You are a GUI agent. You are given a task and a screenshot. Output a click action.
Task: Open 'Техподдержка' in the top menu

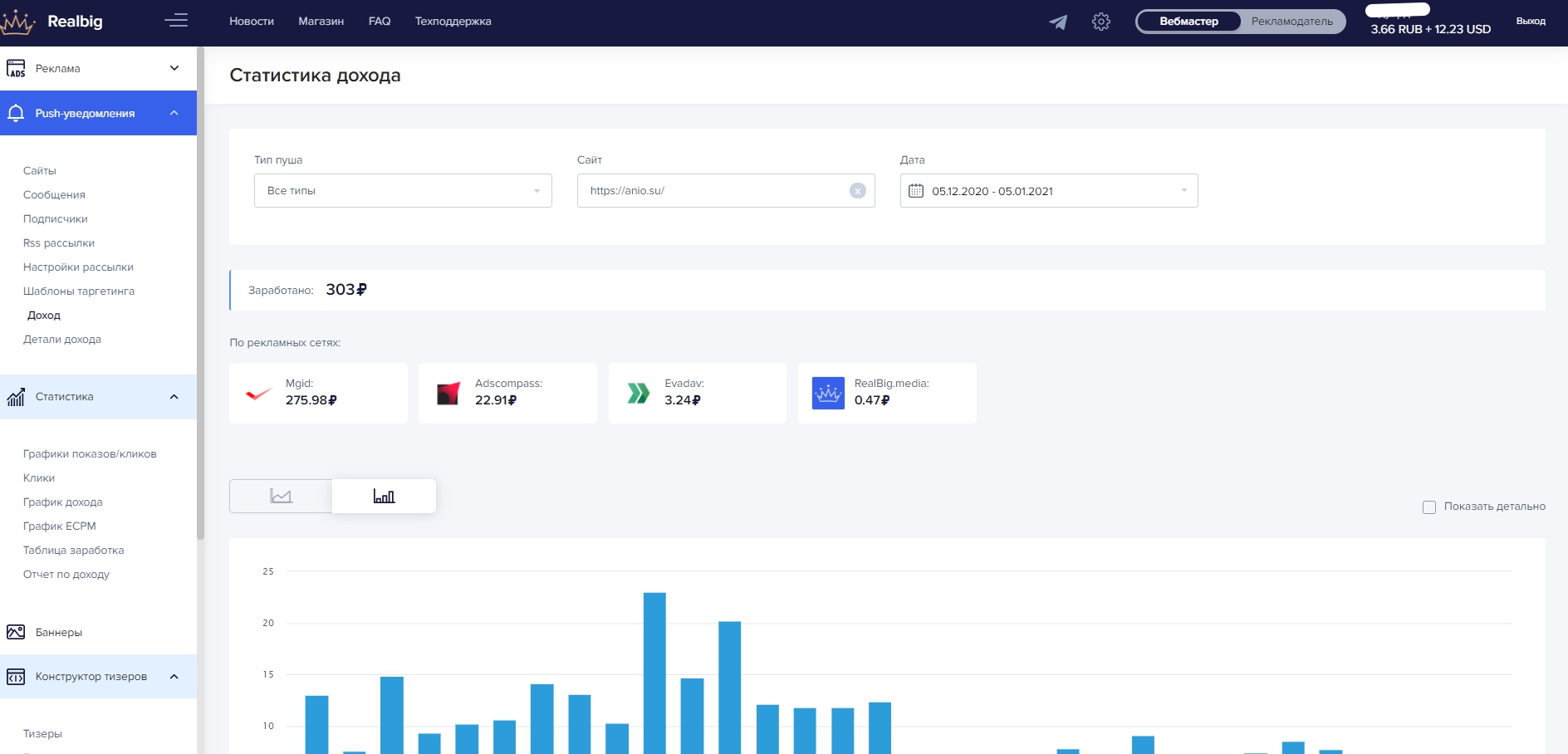pyautogui.click(x=453, y=22)
